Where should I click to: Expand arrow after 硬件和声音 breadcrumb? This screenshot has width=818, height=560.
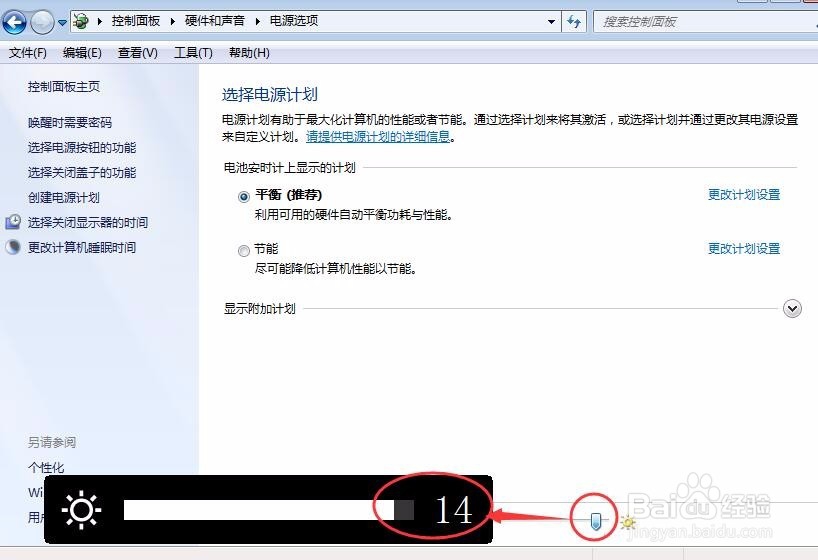click(x=257, y=21)
